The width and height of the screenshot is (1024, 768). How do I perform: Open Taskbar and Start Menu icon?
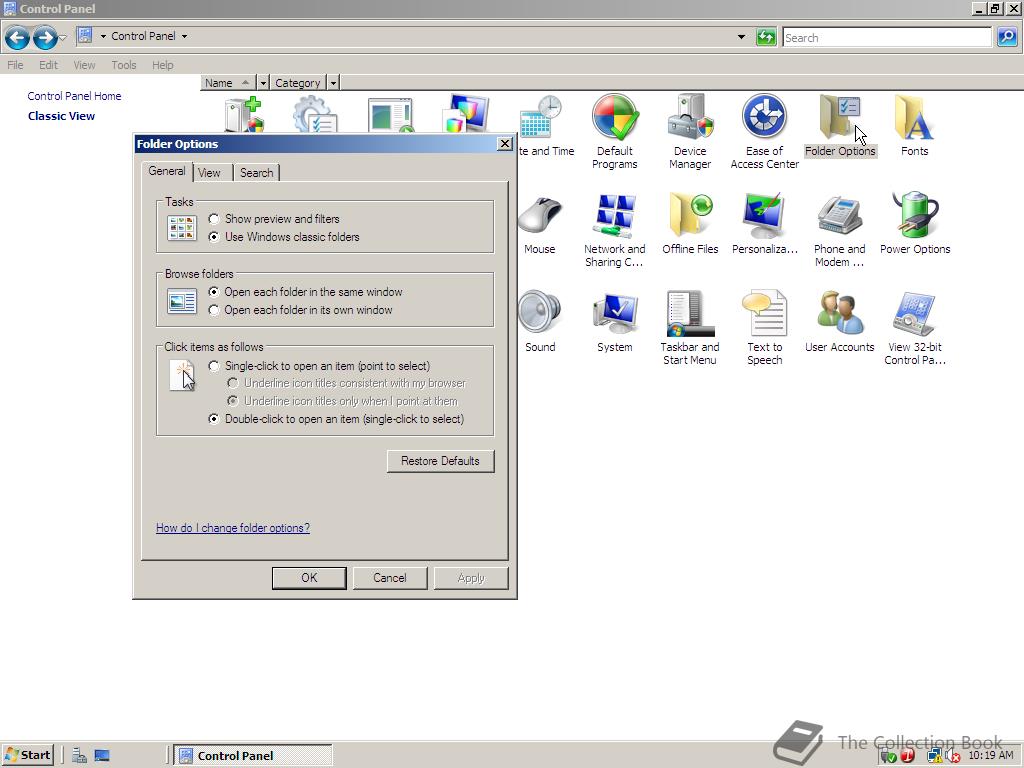690,328
